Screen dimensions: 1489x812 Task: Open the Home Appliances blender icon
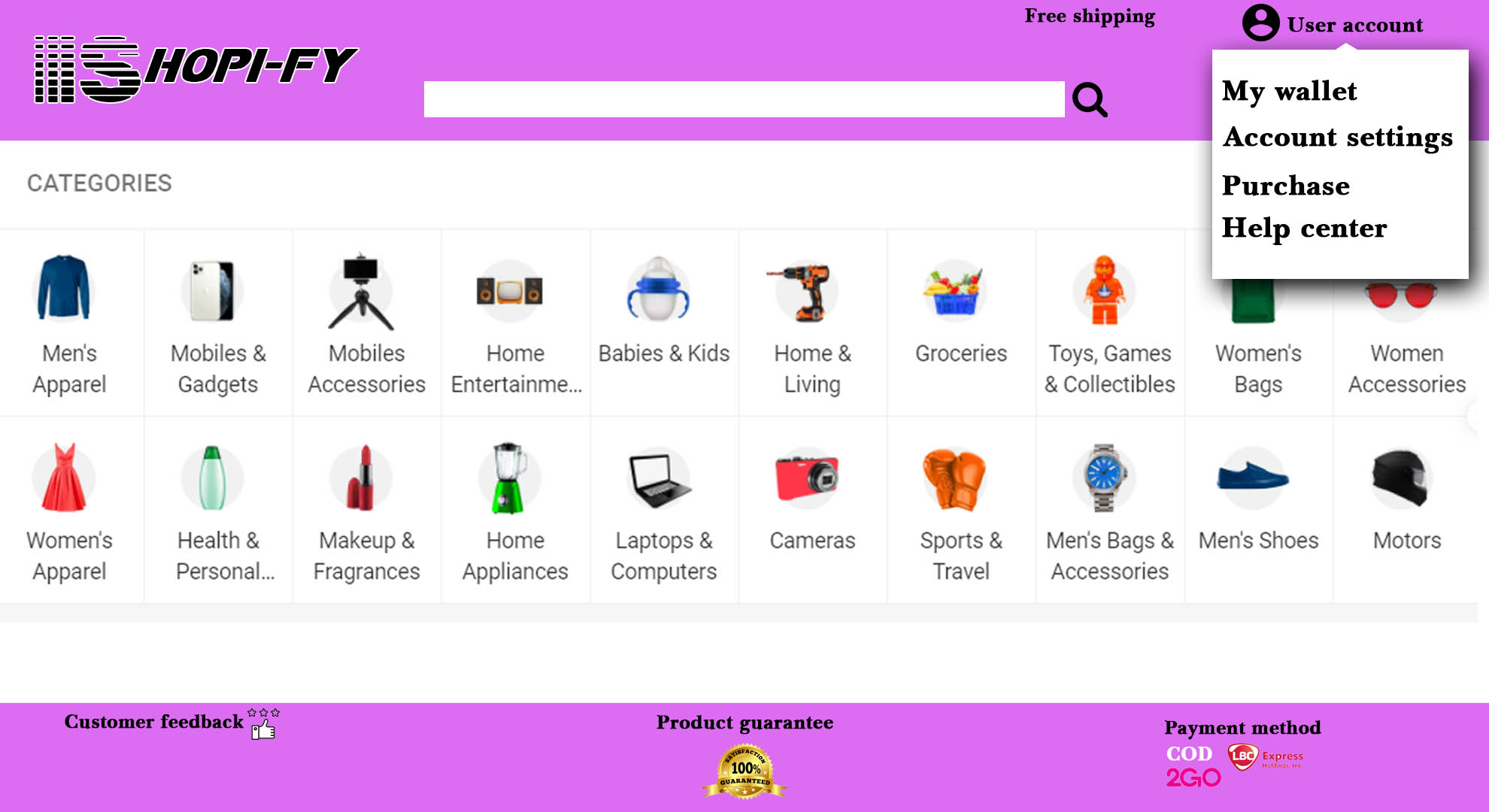point(509,478)
